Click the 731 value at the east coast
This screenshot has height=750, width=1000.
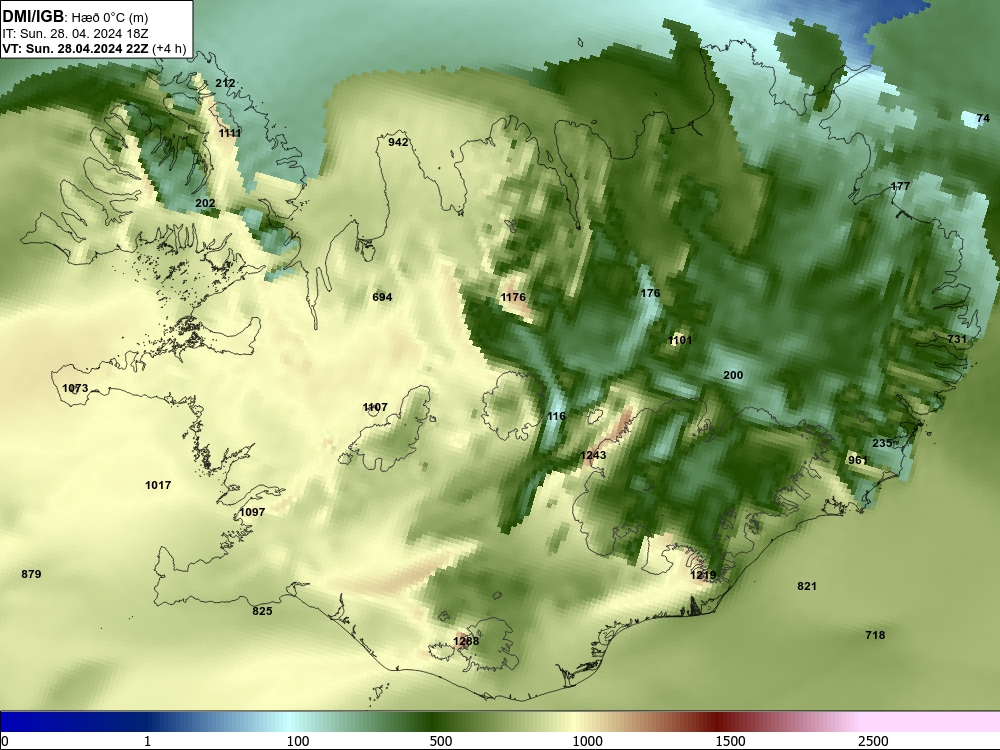(957, 339)
